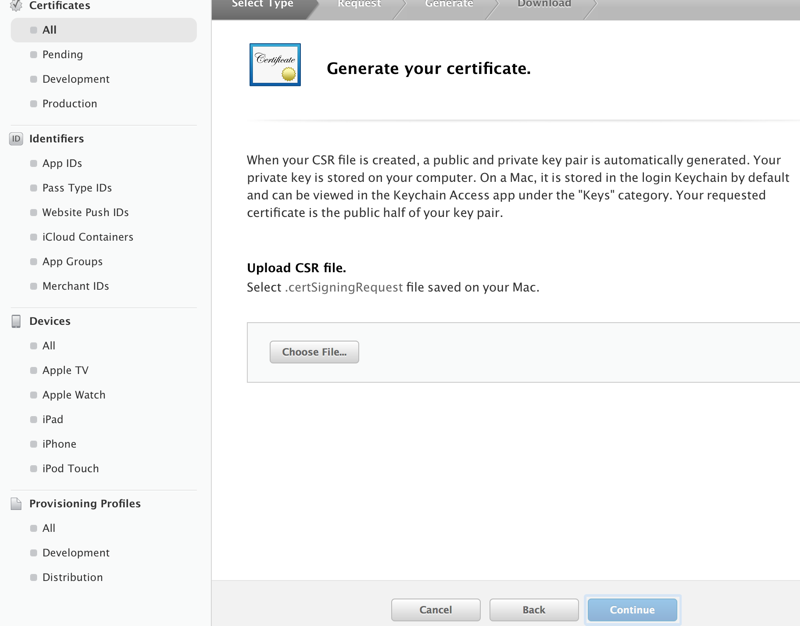Open the Development certificates list
Image resolution: width=800 pixels, height=626 pixels.
coord(76,79)
